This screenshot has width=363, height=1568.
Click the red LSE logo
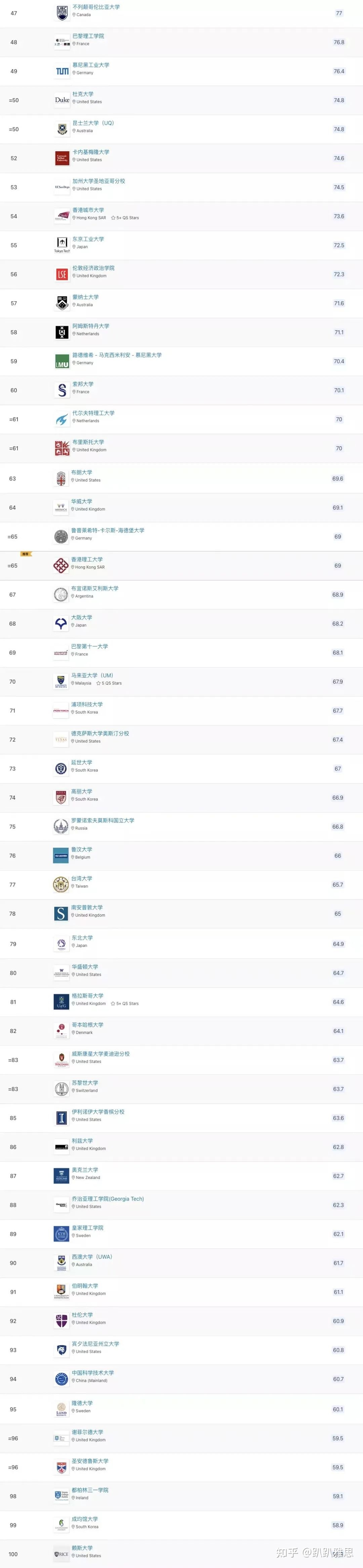coord(62,274)
